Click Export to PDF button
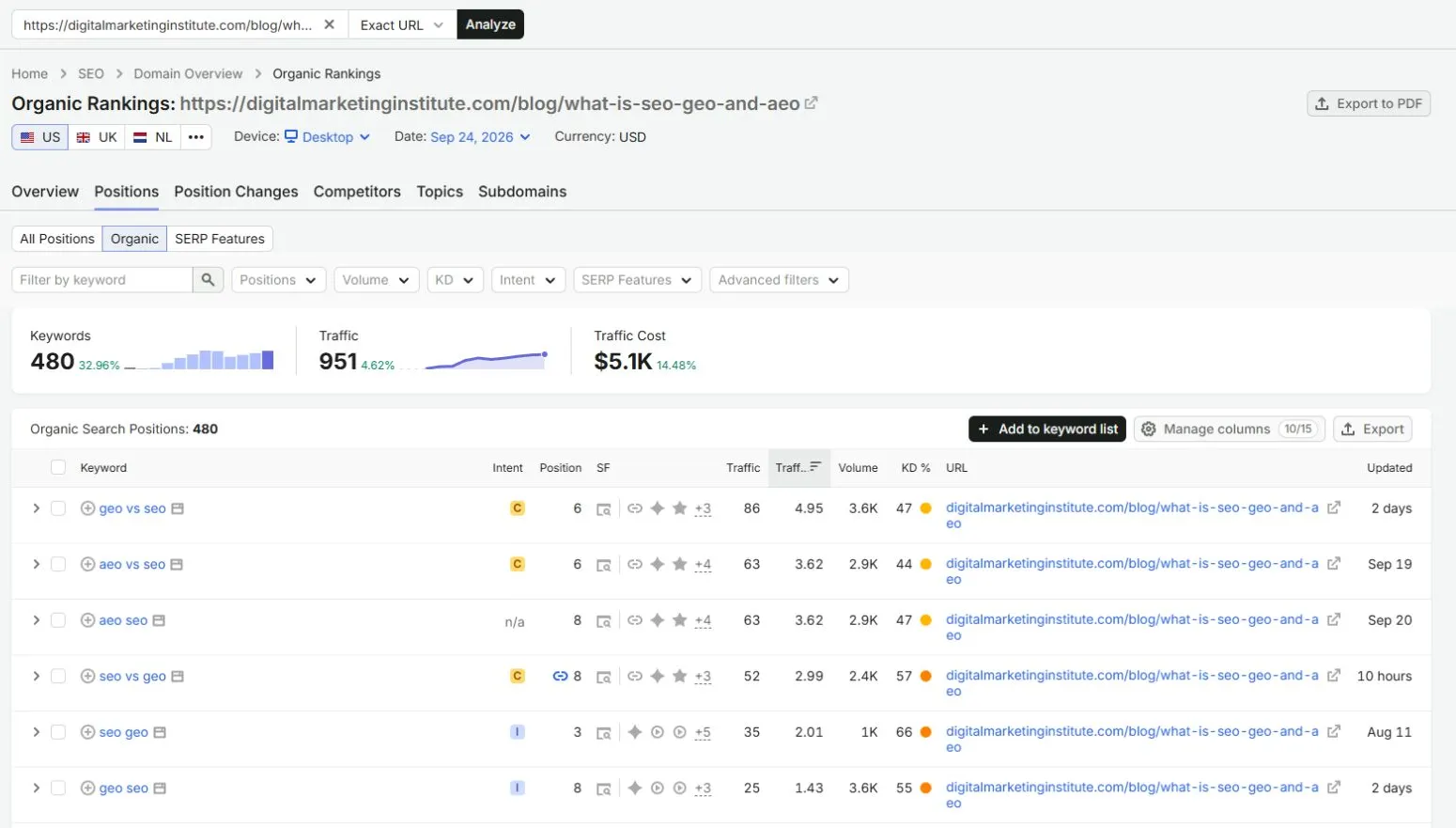 1369,103
